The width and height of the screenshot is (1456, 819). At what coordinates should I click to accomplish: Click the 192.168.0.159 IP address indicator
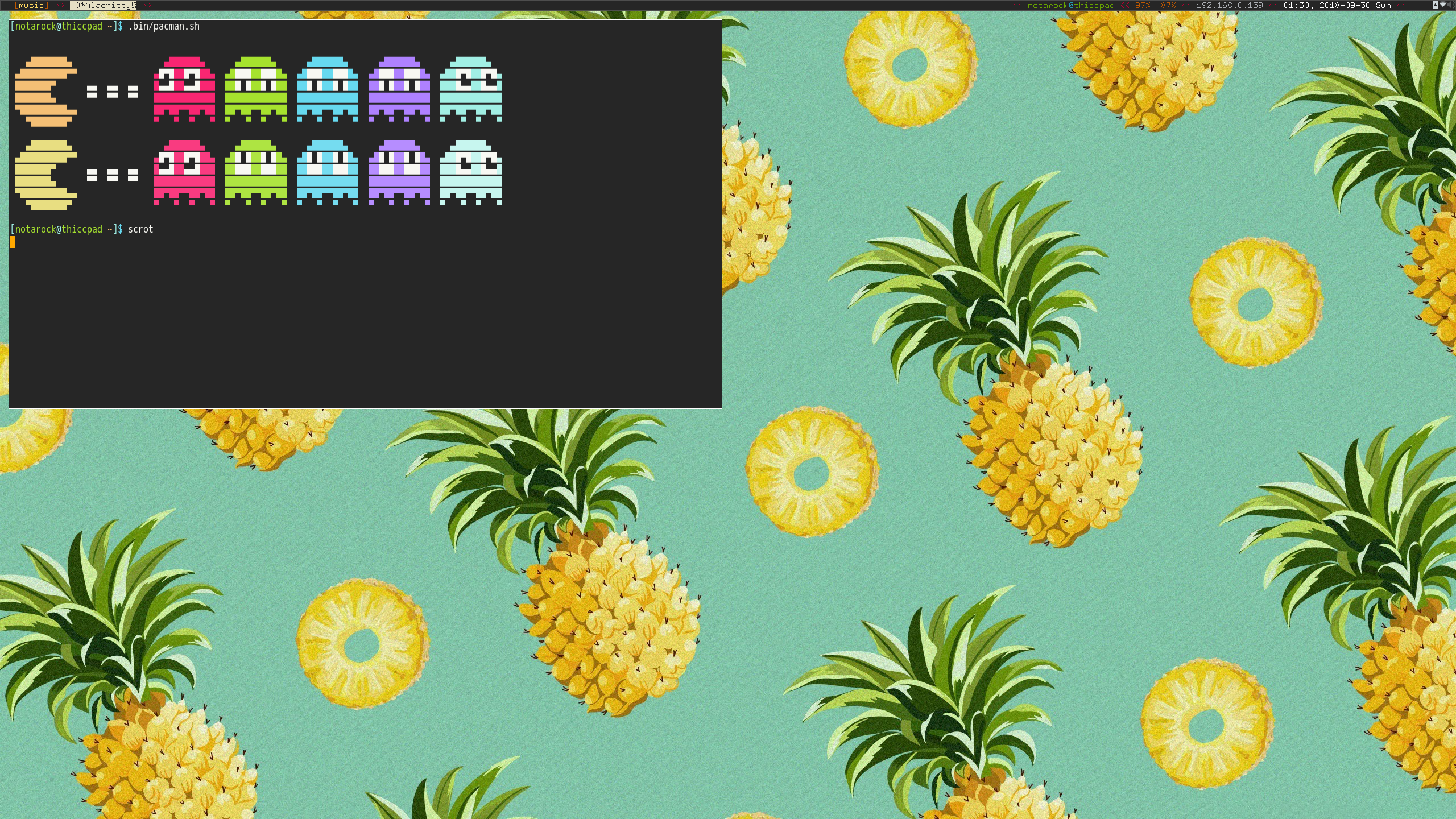tap(1229, 5)
